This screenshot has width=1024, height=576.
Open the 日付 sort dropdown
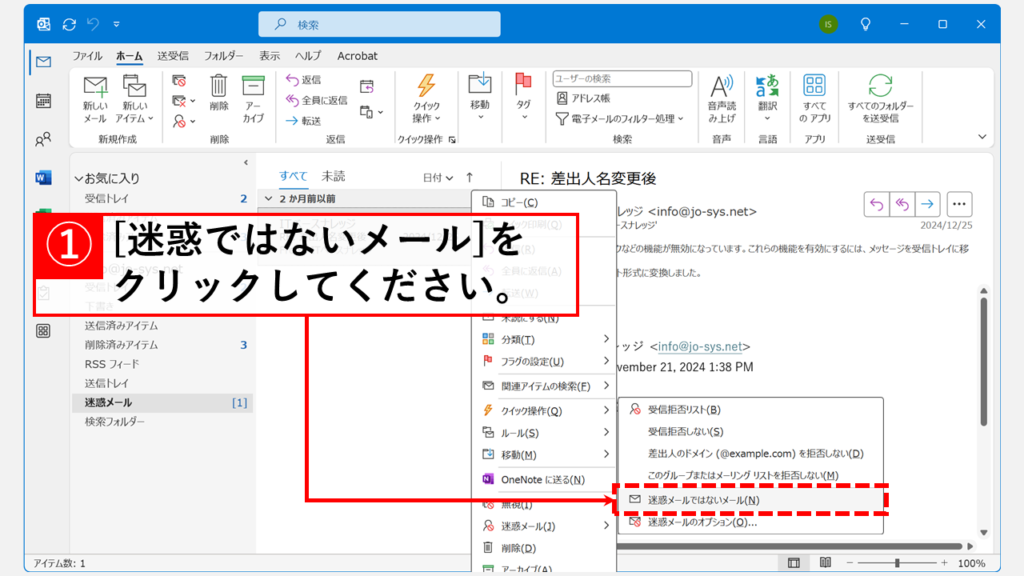tap(438, 177)
